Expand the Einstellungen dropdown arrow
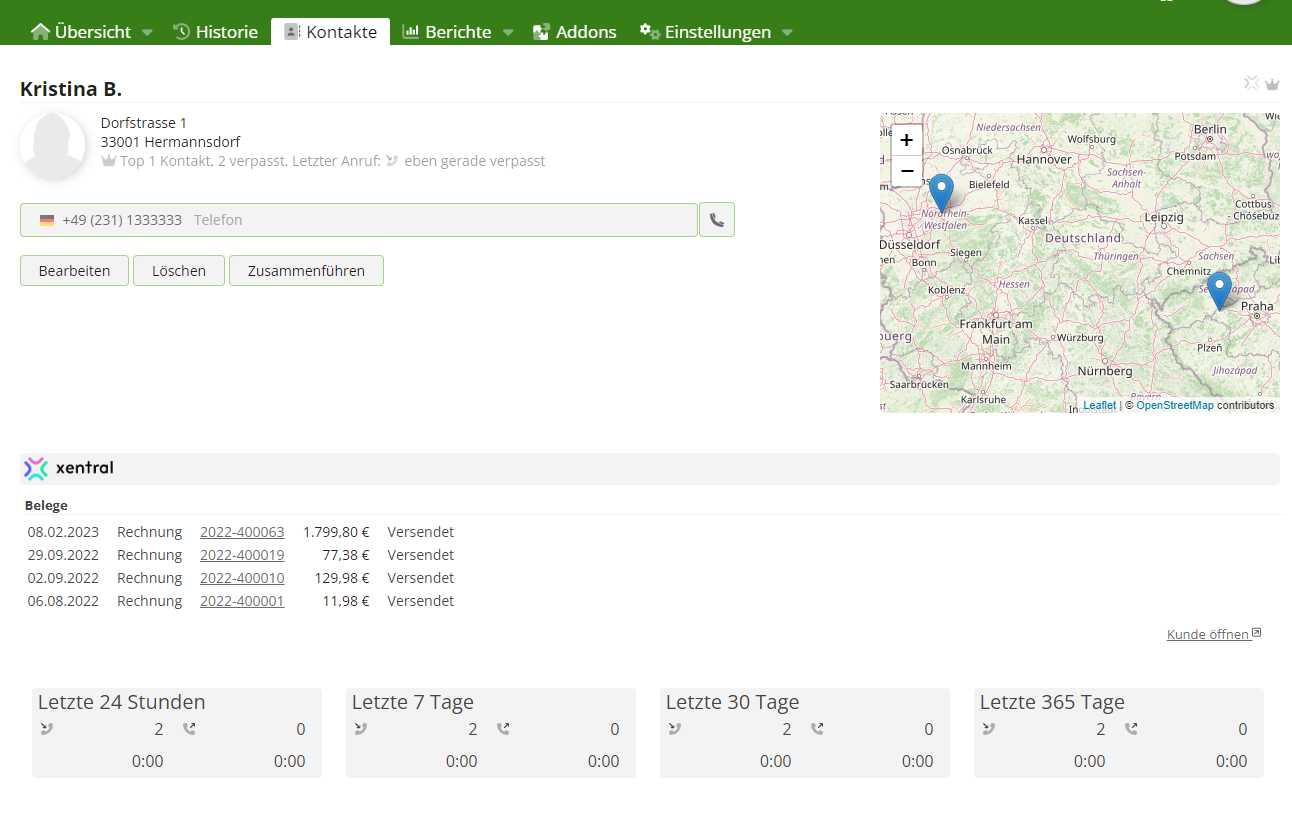1292x813 pixels. [x=787, y=32]
